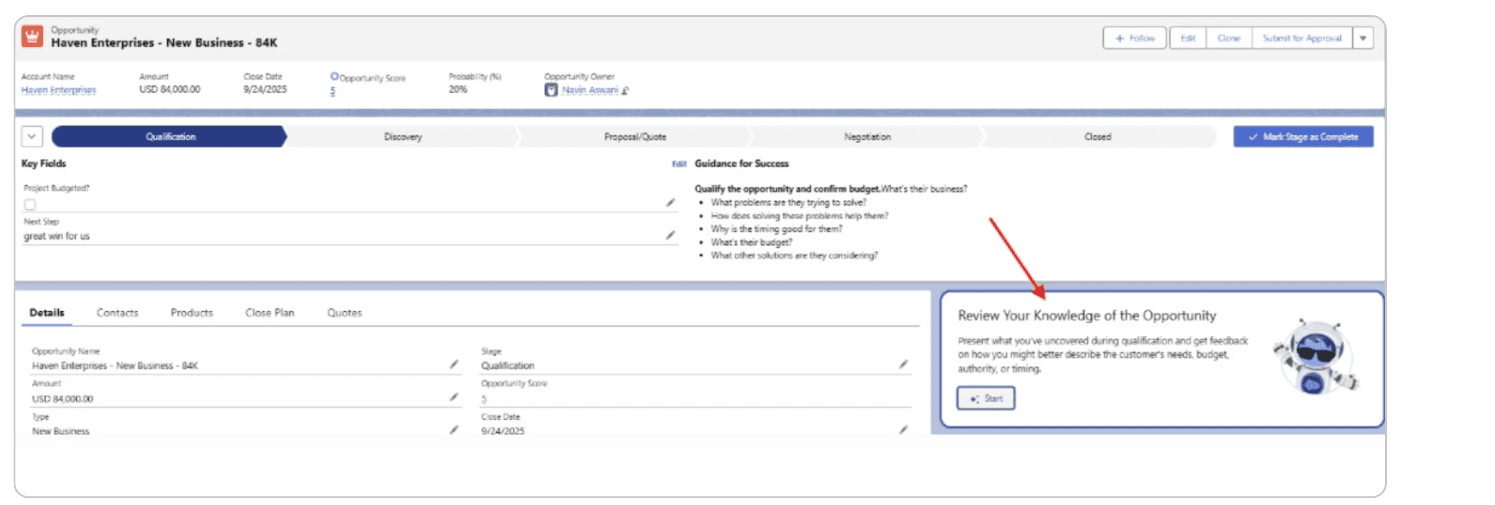Image resolution: width=1495 pixels, height=505 pixels.
Task: Start the opportunity knowledge review
Action: (x=986, y=398)
